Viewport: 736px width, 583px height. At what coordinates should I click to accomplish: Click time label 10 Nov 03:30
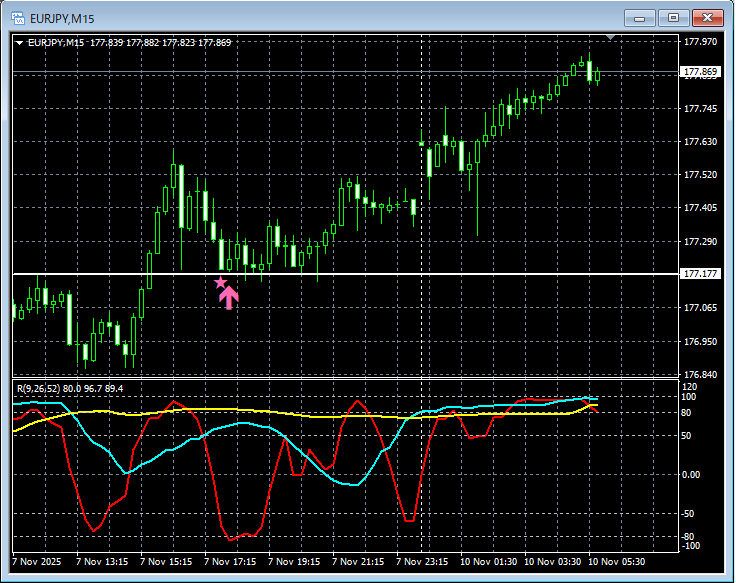(x=552, y=562)
